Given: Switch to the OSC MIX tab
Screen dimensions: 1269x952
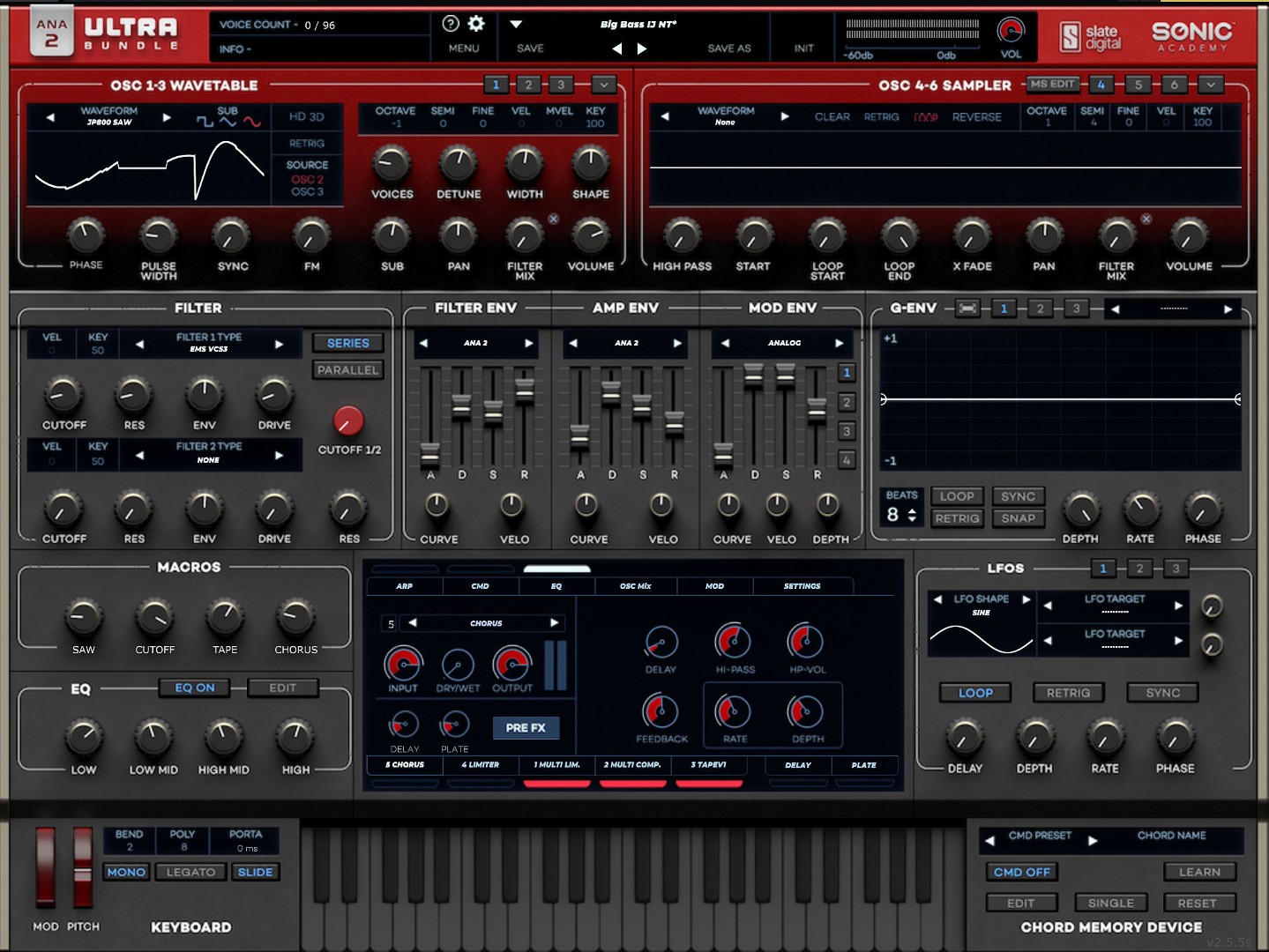Looking at the screenshot, I should 635,586.
